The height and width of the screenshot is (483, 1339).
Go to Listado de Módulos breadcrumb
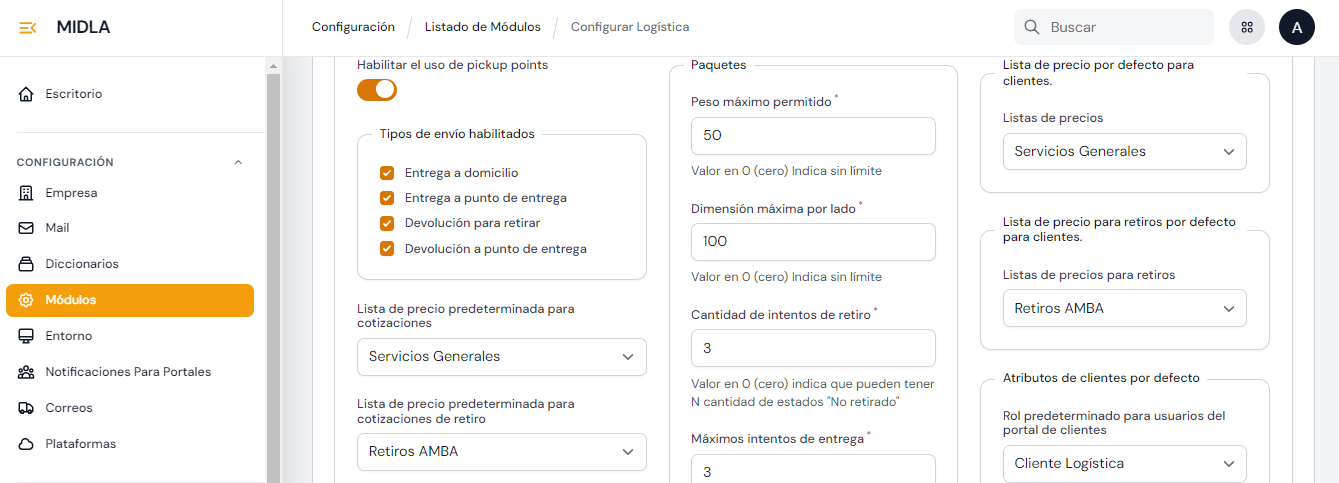482,27
